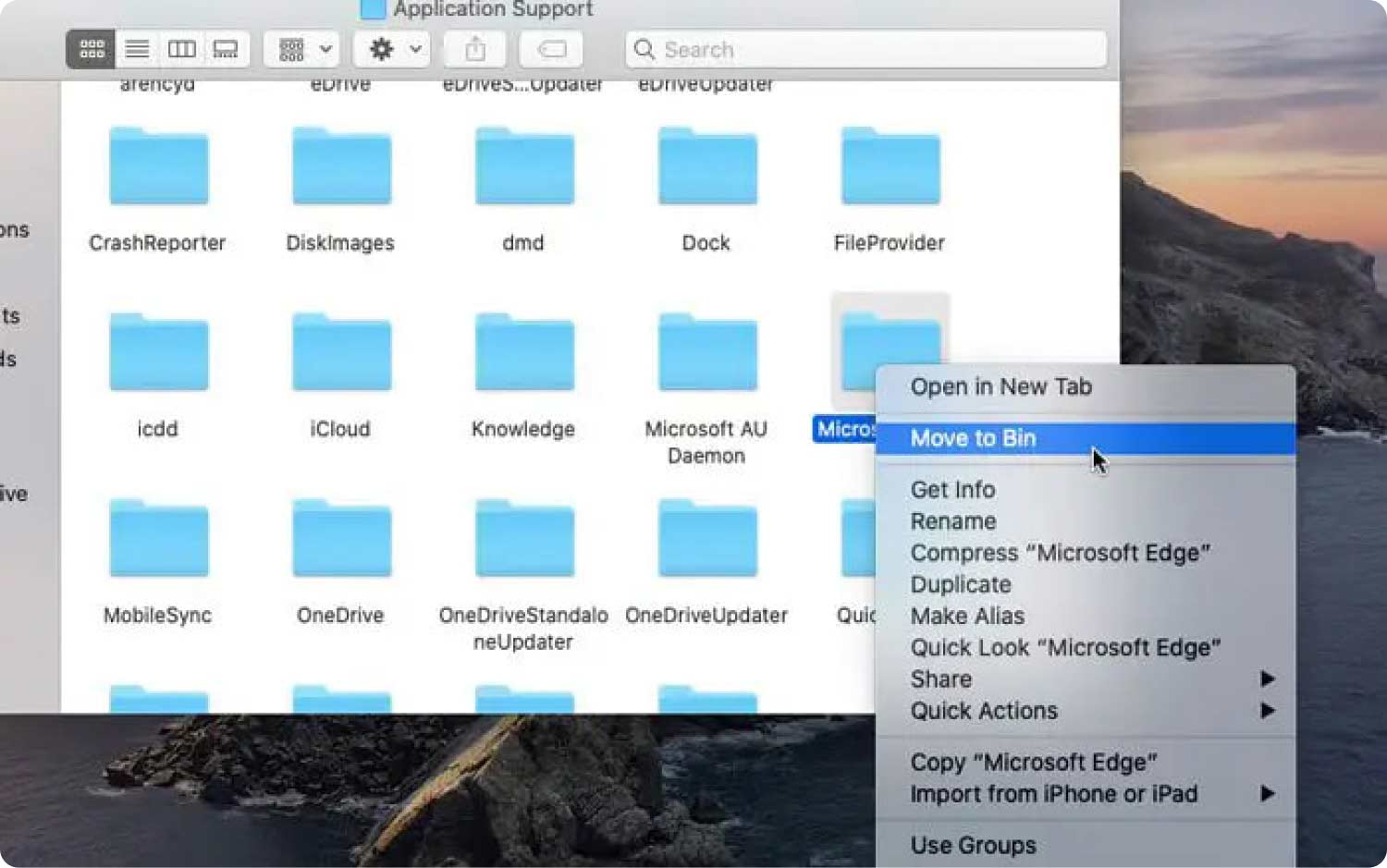Select the MobileSync folder
The width and height of the screenshot is (1387, 868).
click(158, 539)
